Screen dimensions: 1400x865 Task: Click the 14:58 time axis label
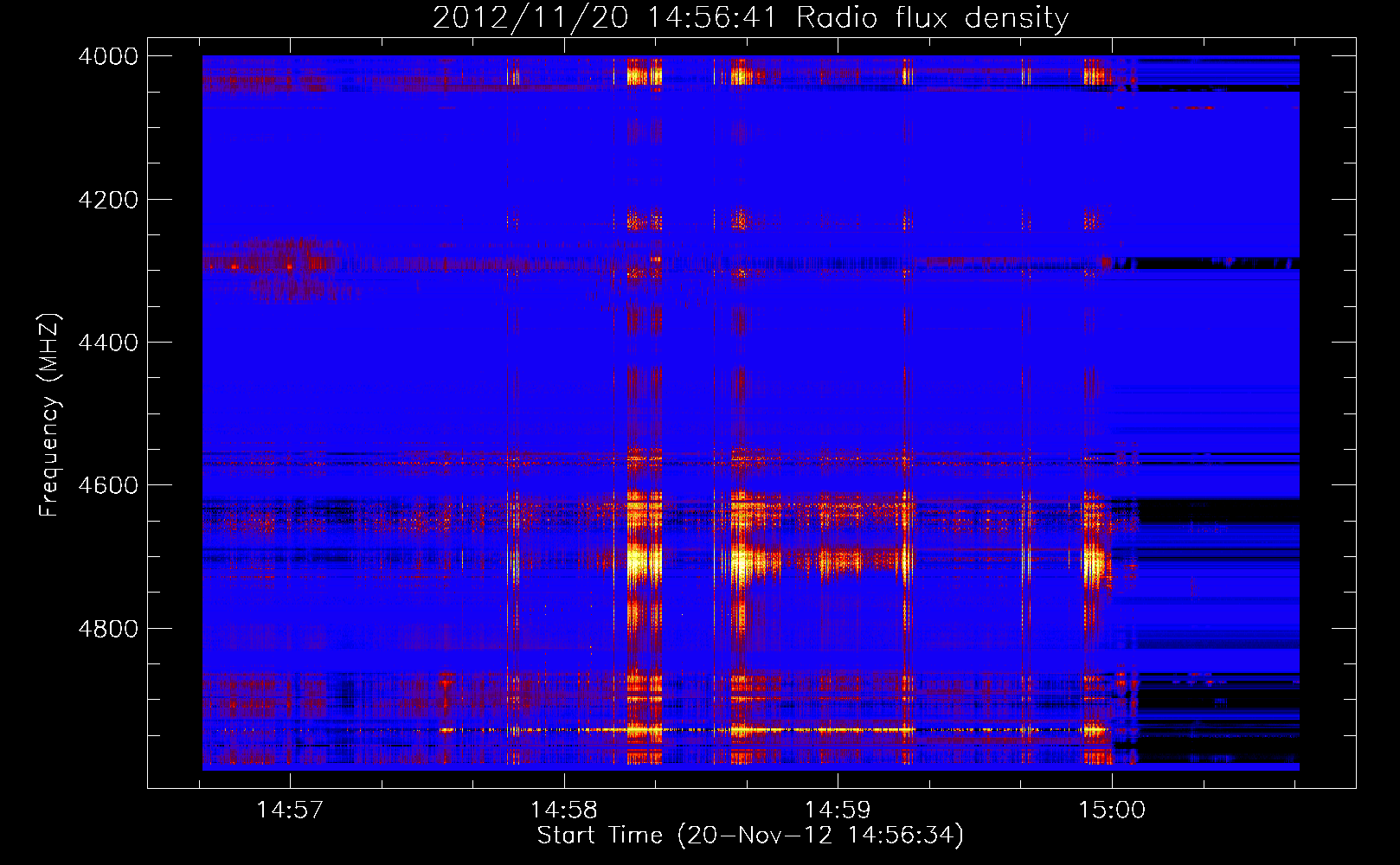click(x=564, y=811)
